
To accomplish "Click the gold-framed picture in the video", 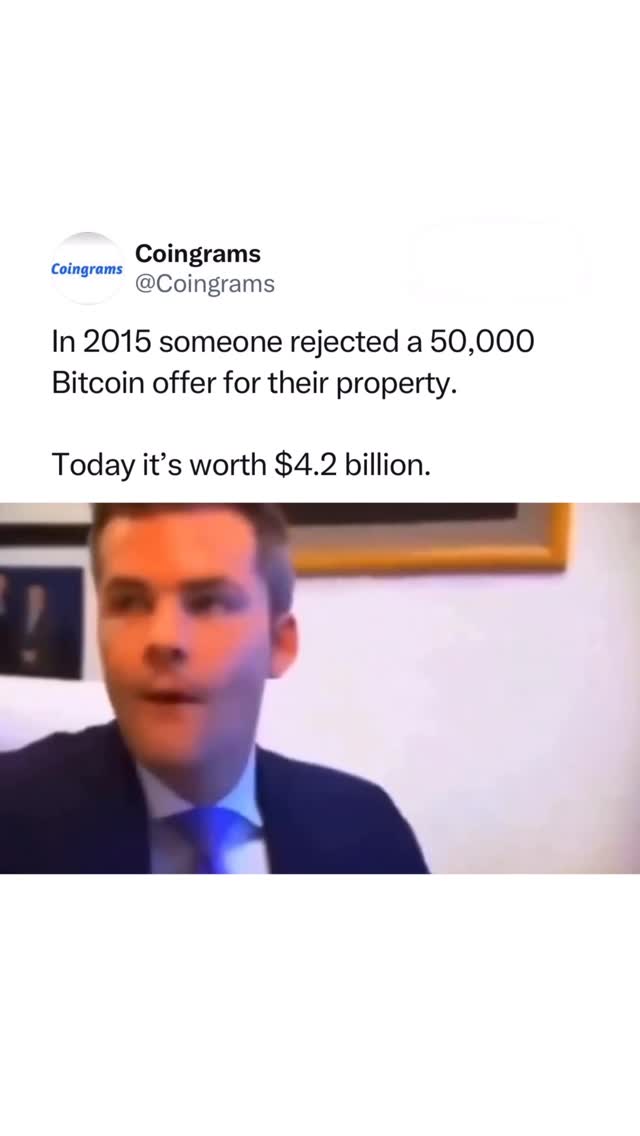I will pos(428,536).
